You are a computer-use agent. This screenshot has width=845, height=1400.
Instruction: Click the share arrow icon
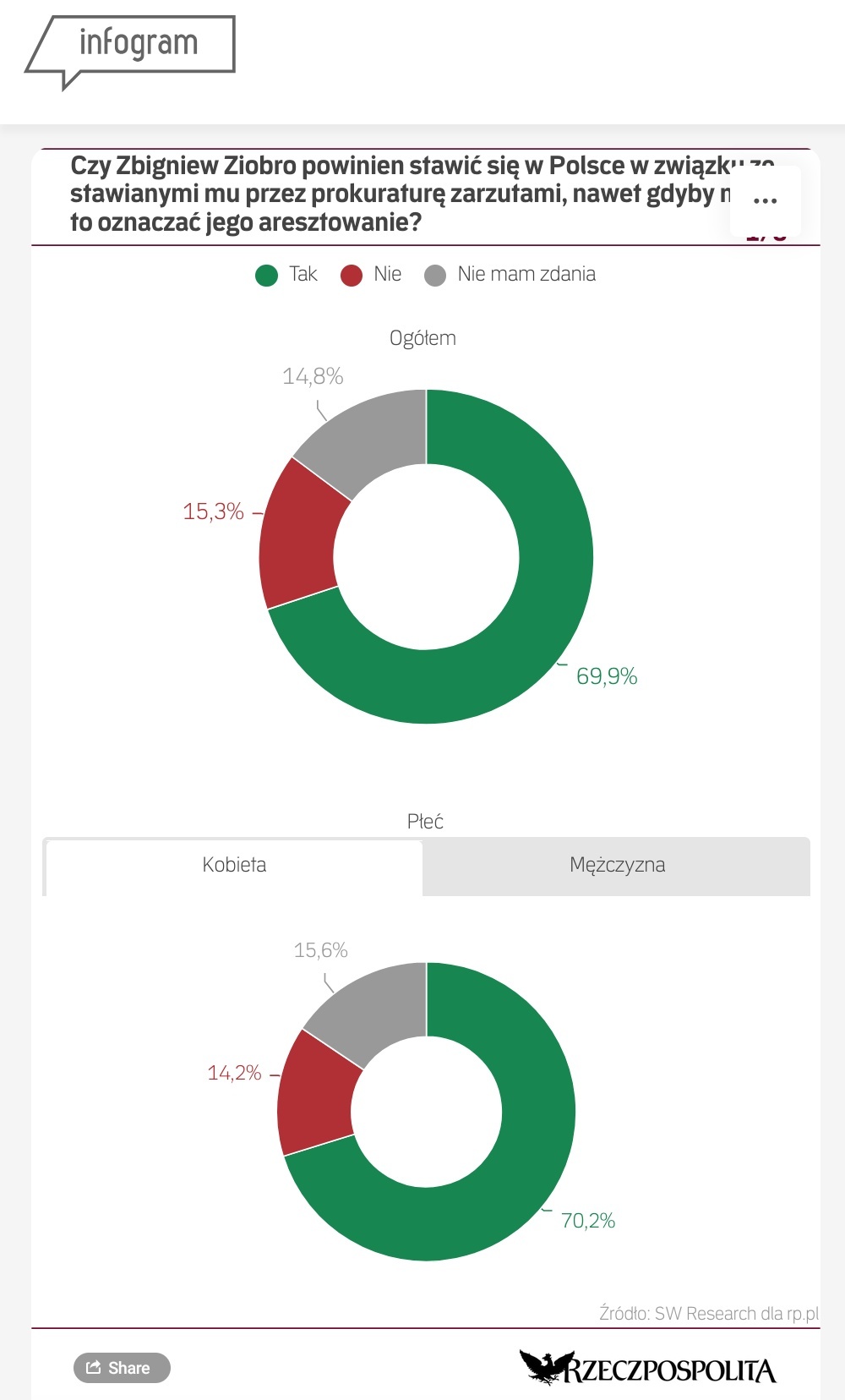pos(94,1367)
